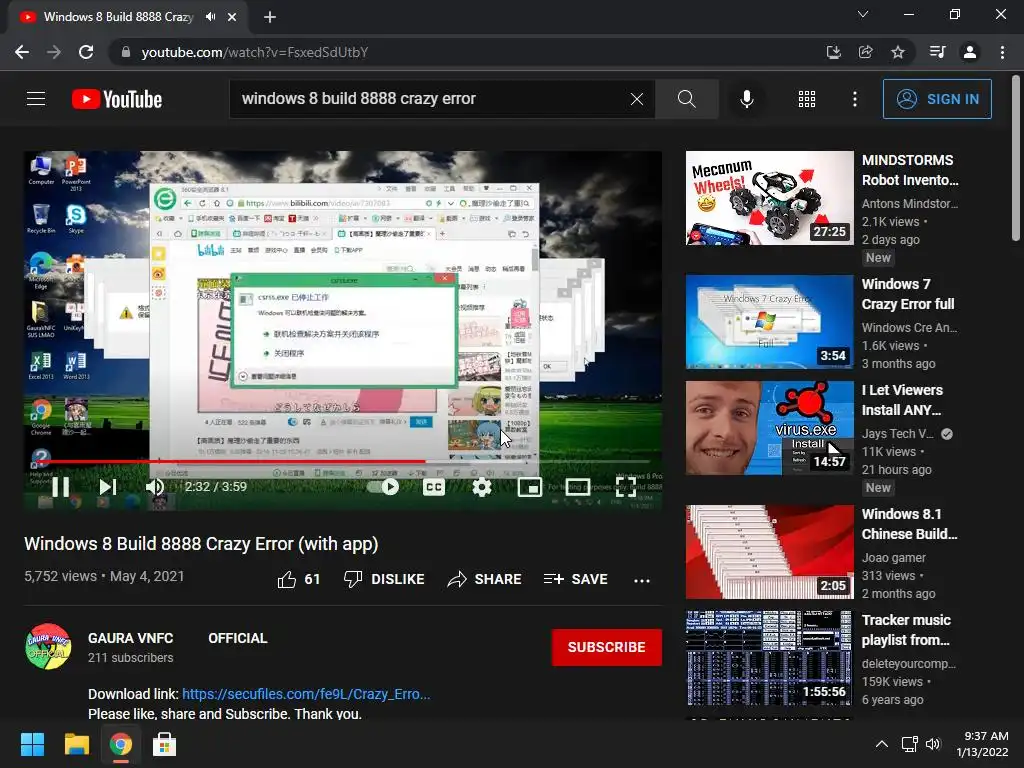The image size is (1024, 768).
Task: Reload the current page
Action: click(x=86, y=52)
